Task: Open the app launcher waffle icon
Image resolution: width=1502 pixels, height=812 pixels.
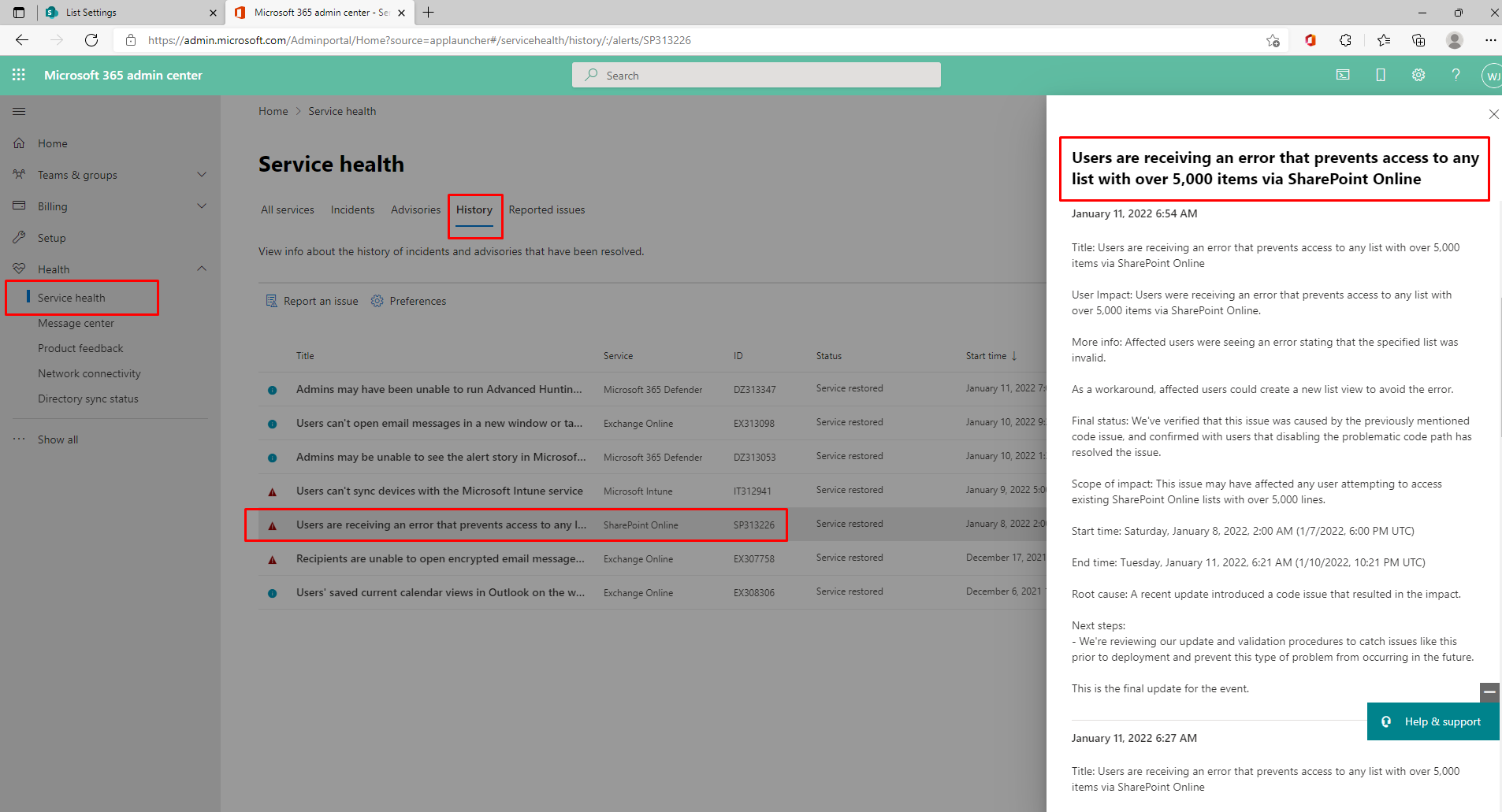Action: pos(19,75)
